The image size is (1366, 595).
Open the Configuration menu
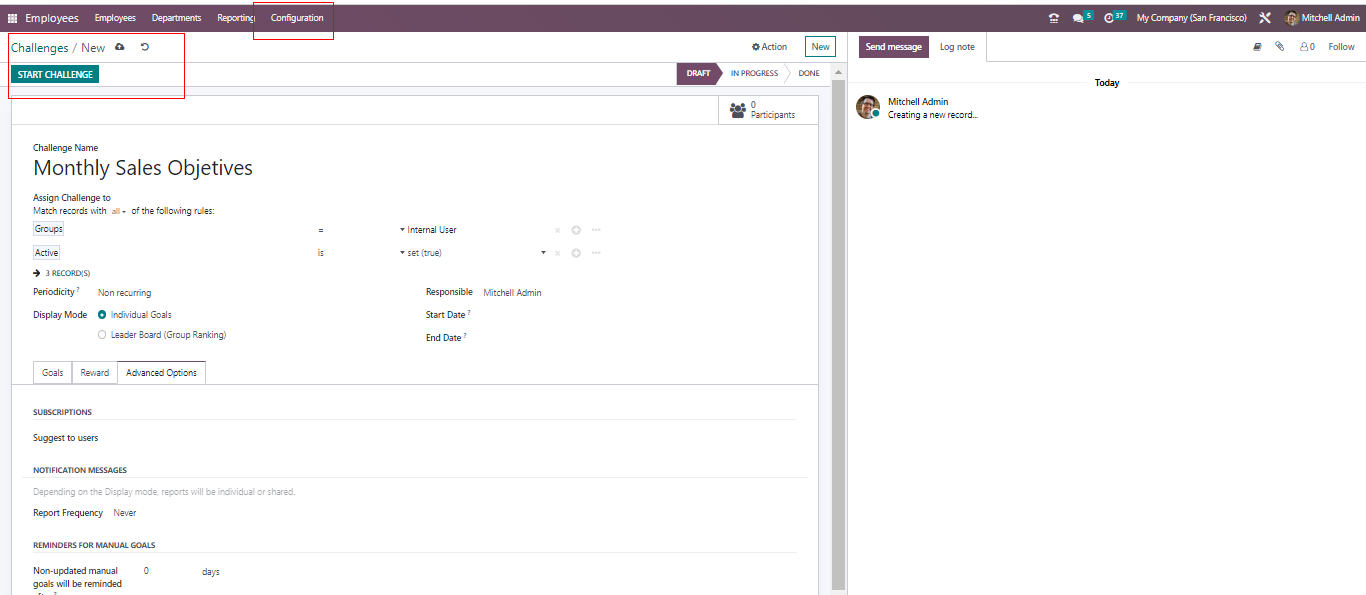[297, 18]
